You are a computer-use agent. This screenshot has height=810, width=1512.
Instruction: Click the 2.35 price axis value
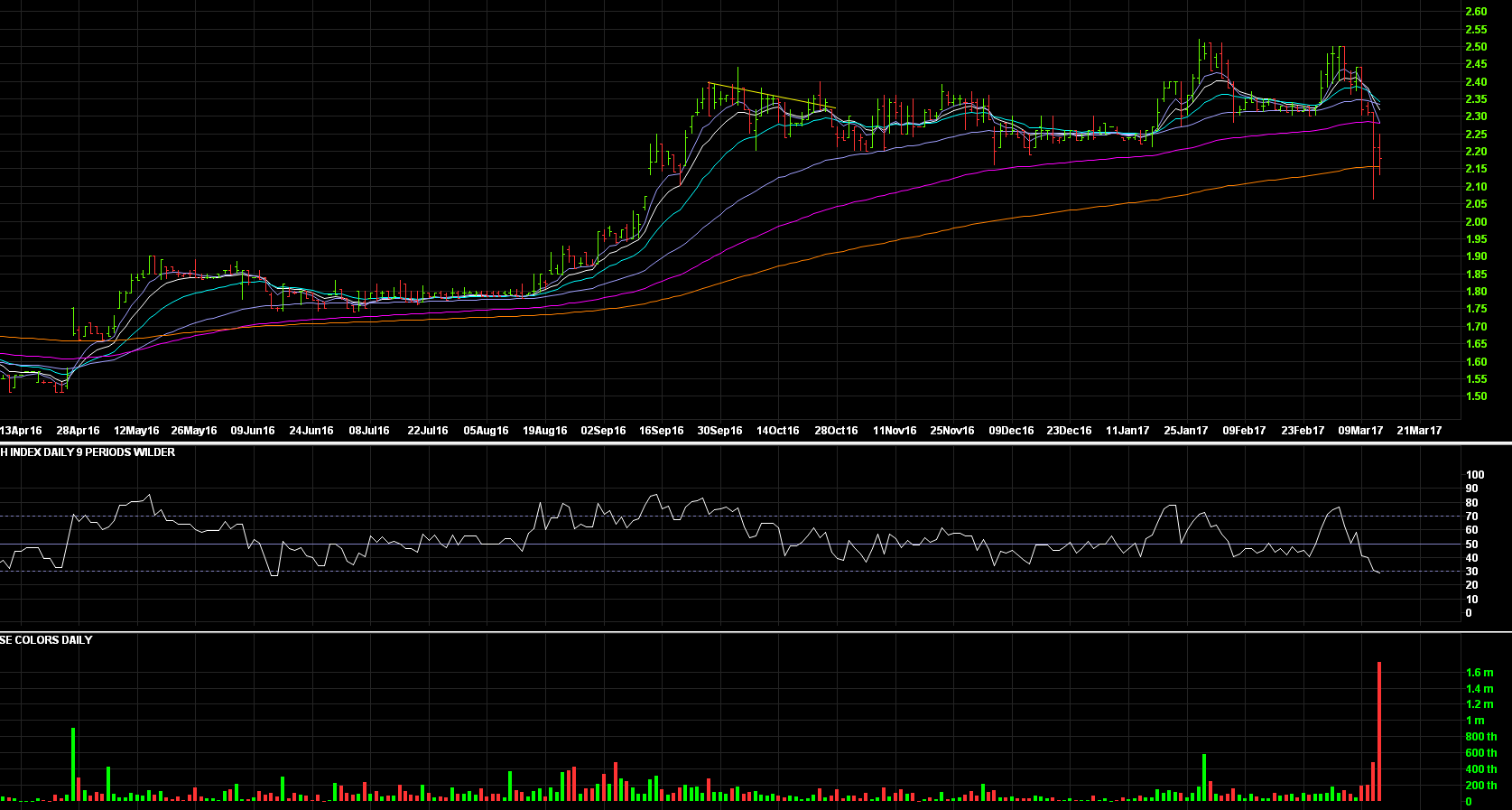tap(1476, 99)
